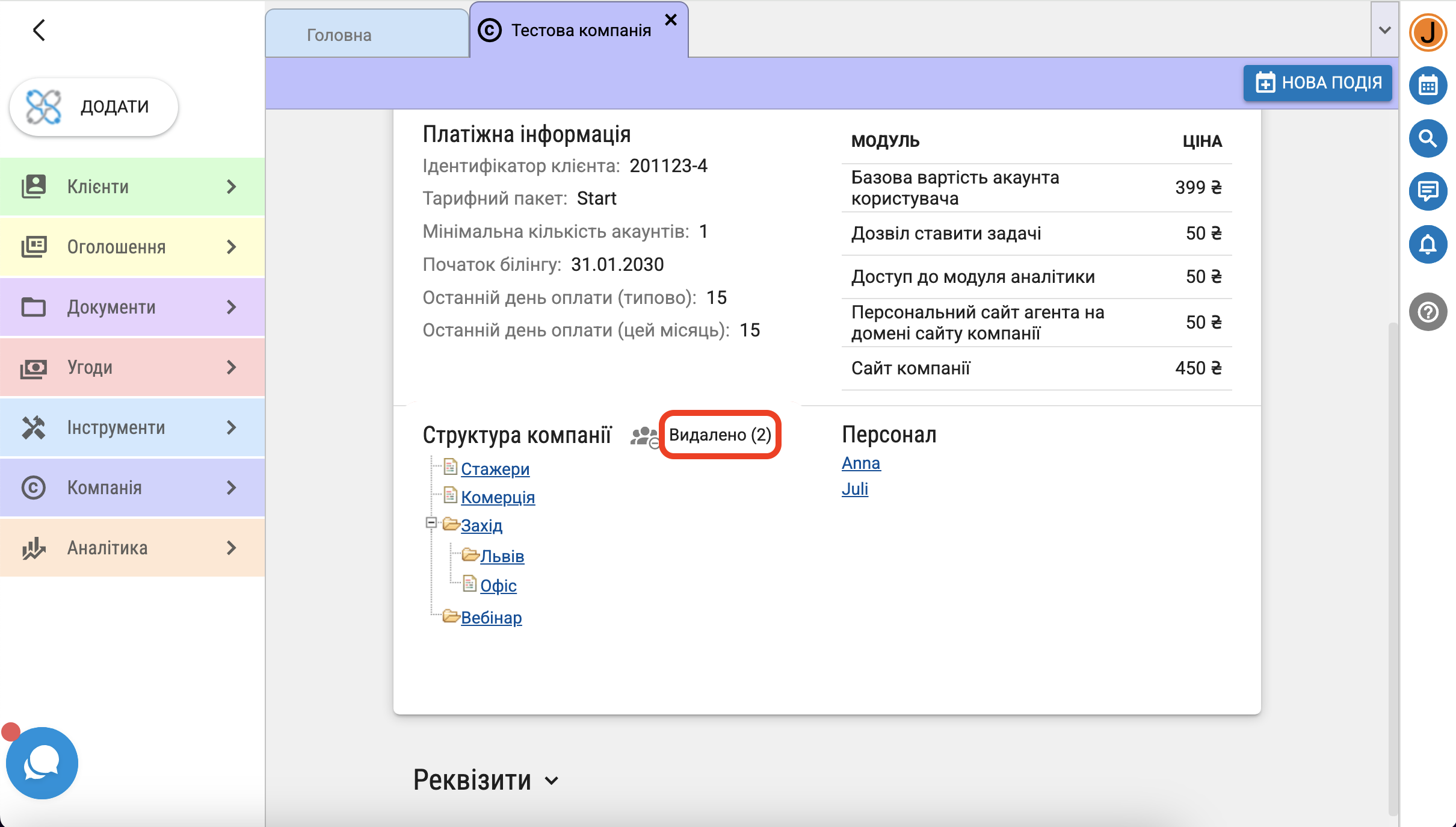Open the Львів folder in structure tree
Screen dimensions: 1456x827
pyautogui.click(x=502, y=556)
